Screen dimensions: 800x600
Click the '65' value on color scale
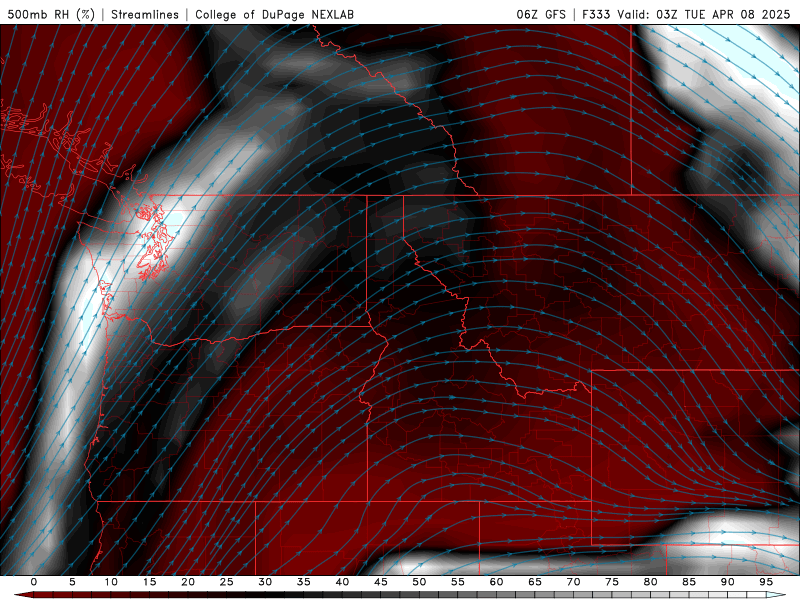point(535,582)
